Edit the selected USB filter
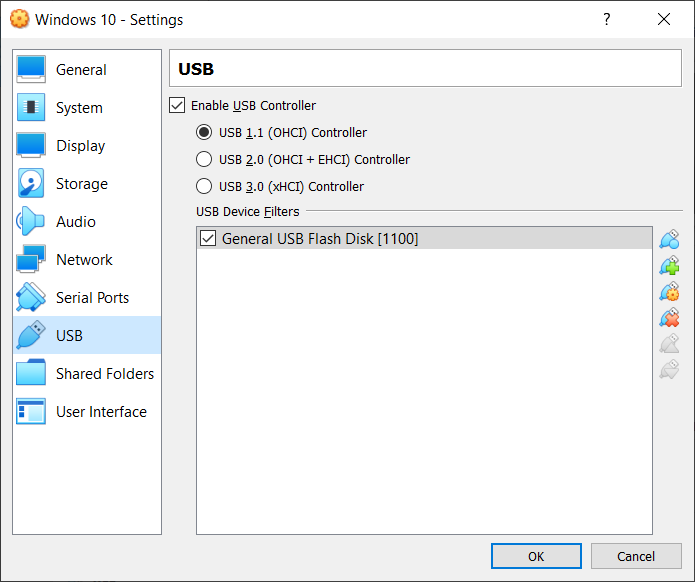695x582 pixels. point(669,292)
